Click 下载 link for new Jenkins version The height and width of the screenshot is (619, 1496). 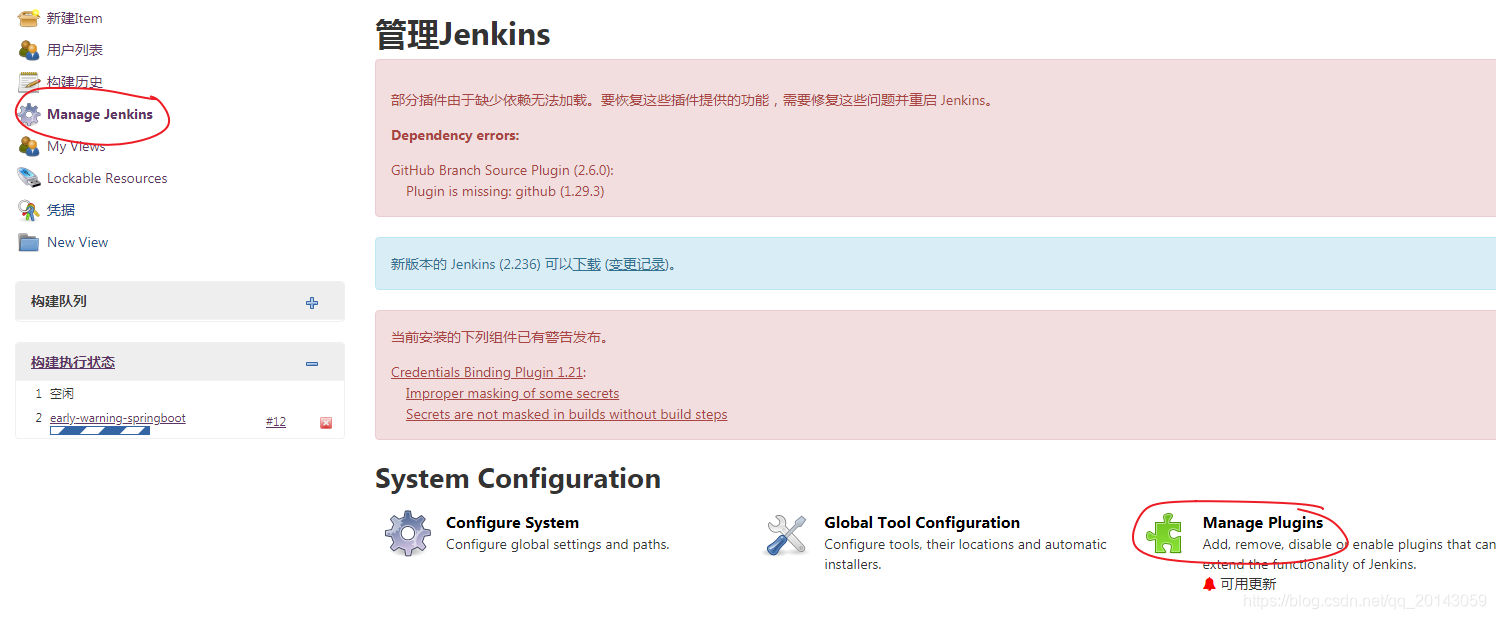pos(587,264)
